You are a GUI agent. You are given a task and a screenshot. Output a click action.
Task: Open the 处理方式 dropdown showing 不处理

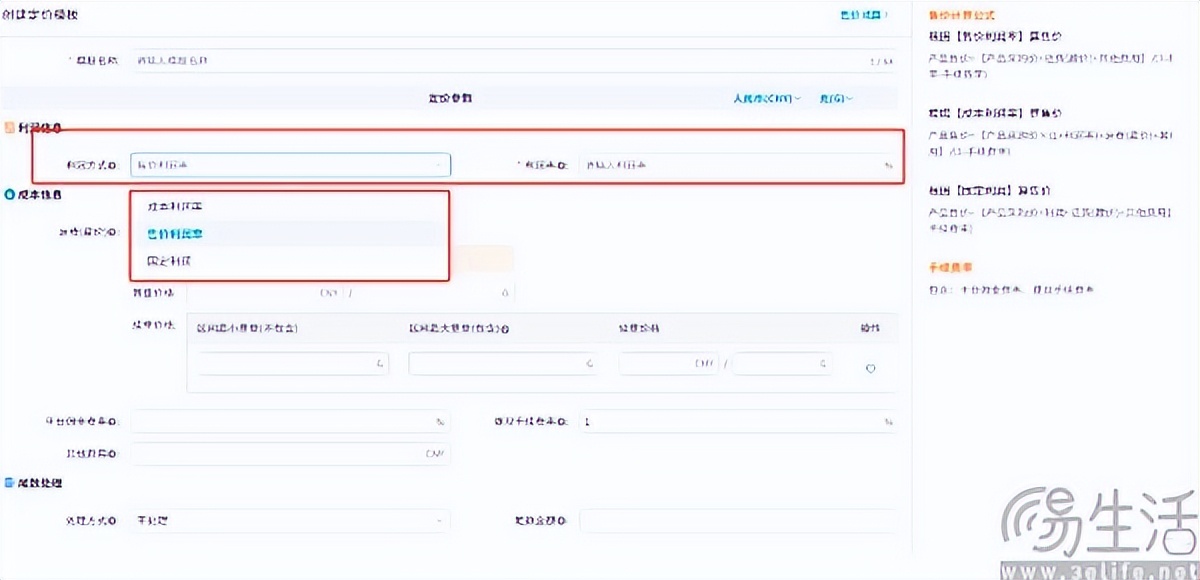[x=290, y=521]
